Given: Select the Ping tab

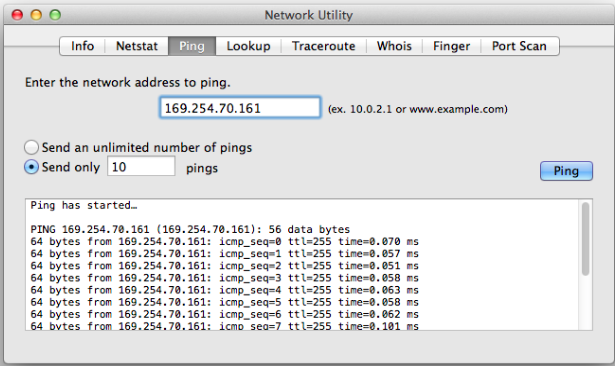Looking at the screenshot, I should 192,46.
